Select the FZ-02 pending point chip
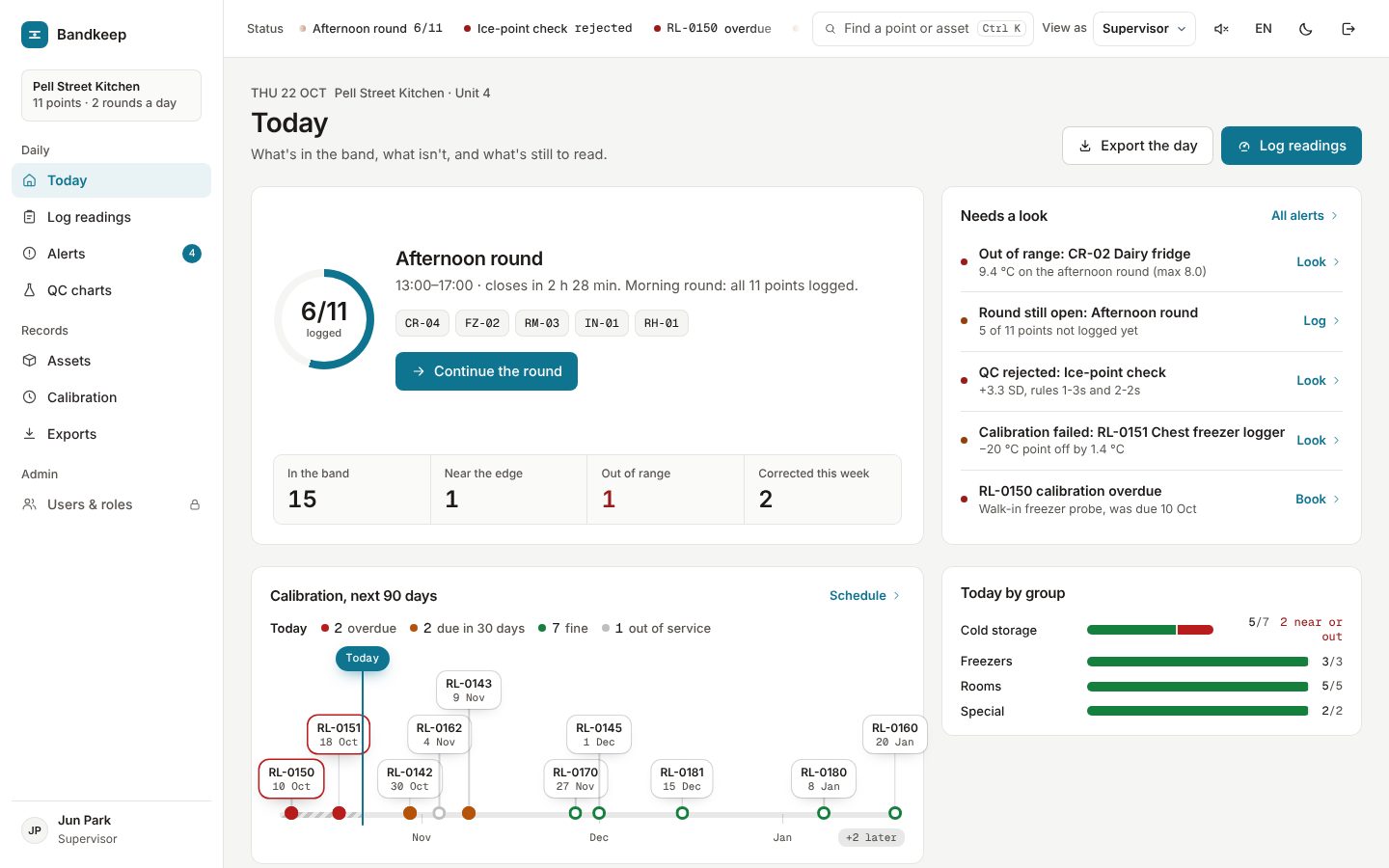 tap(482, 323)
